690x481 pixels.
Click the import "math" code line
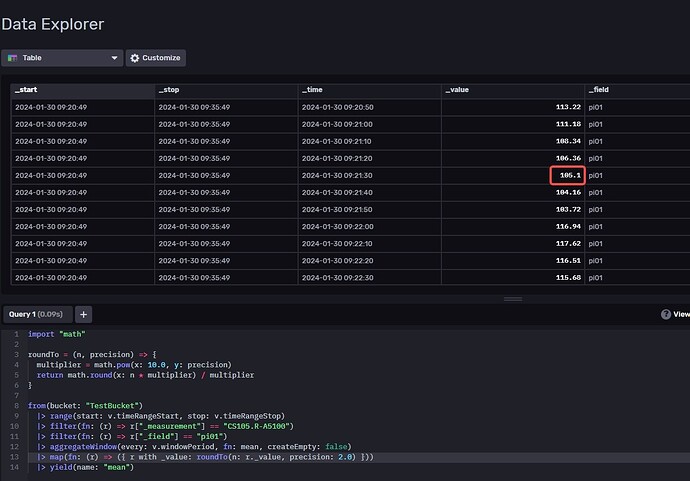click(x=57, y=334)
